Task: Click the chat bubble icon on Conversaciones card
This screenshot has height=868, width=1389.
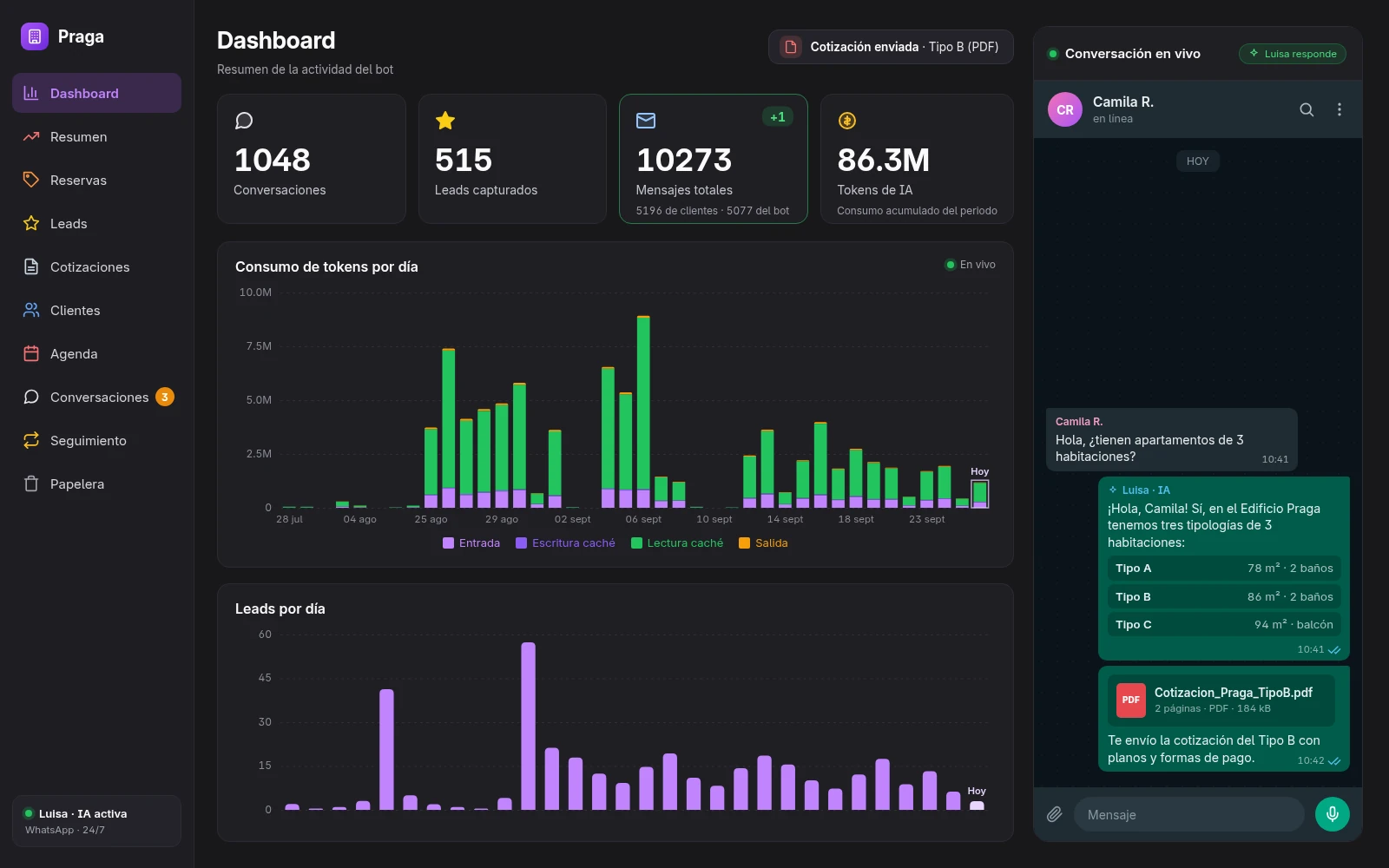Action: tap(244, 121)
